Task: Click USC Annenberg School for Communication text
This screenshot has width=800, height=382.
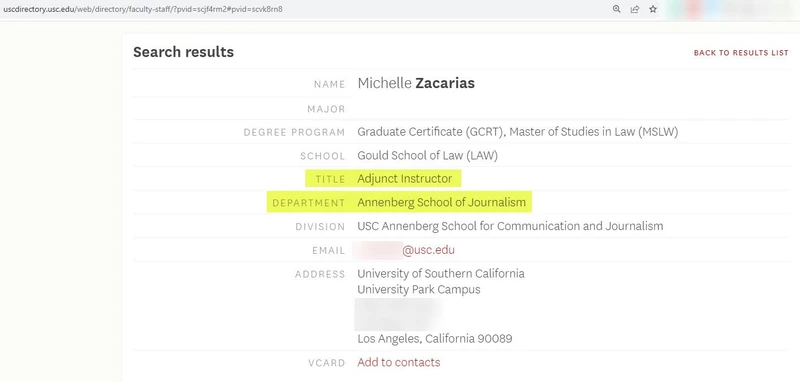Action: pyautogui.click(x=510, y=226)
